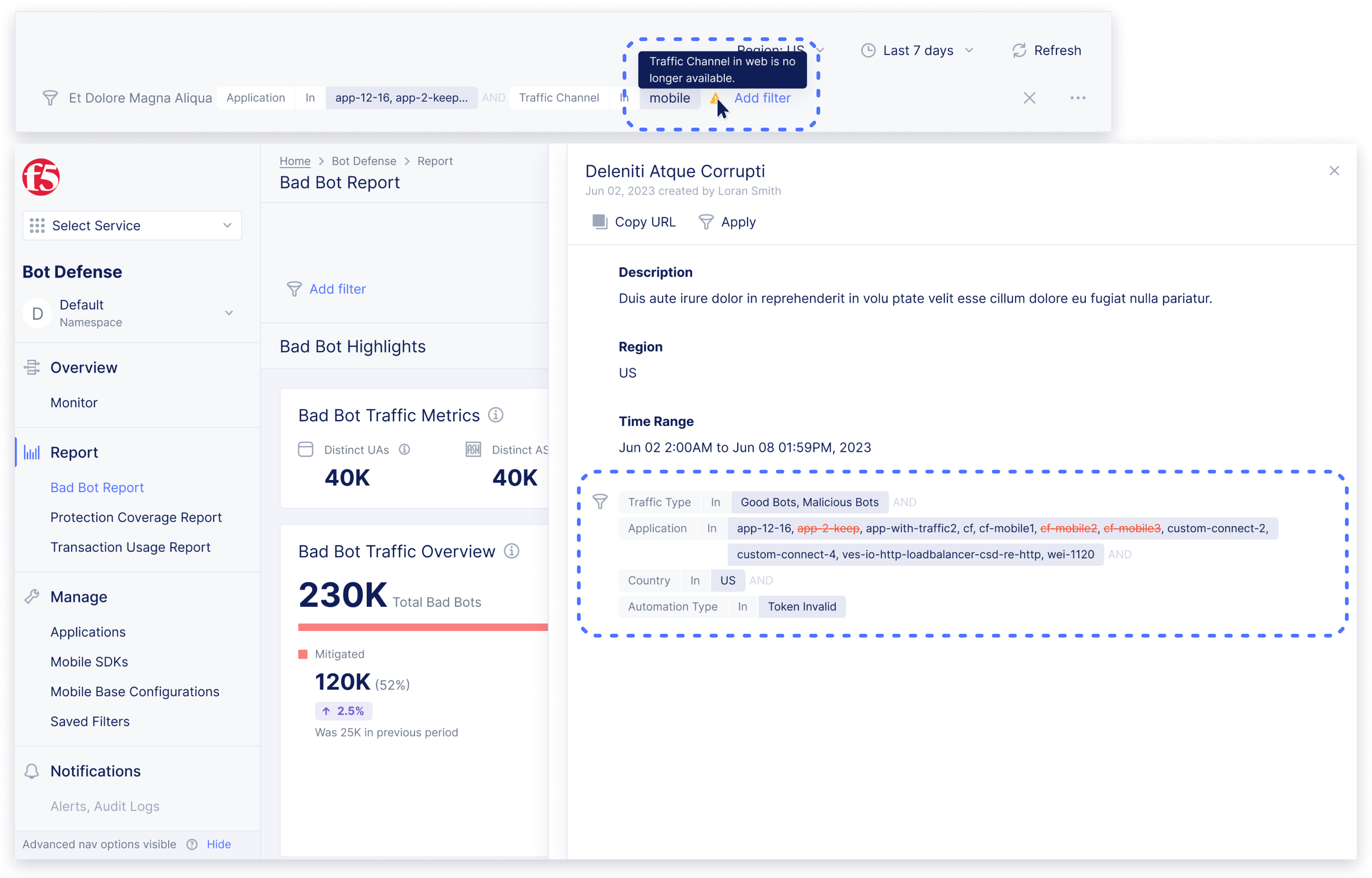The height and width of the screenshot is (878, 1372).
Task: Close the Deleniti Atque Corrupti panel
Action: click(x=1334, y=171)
